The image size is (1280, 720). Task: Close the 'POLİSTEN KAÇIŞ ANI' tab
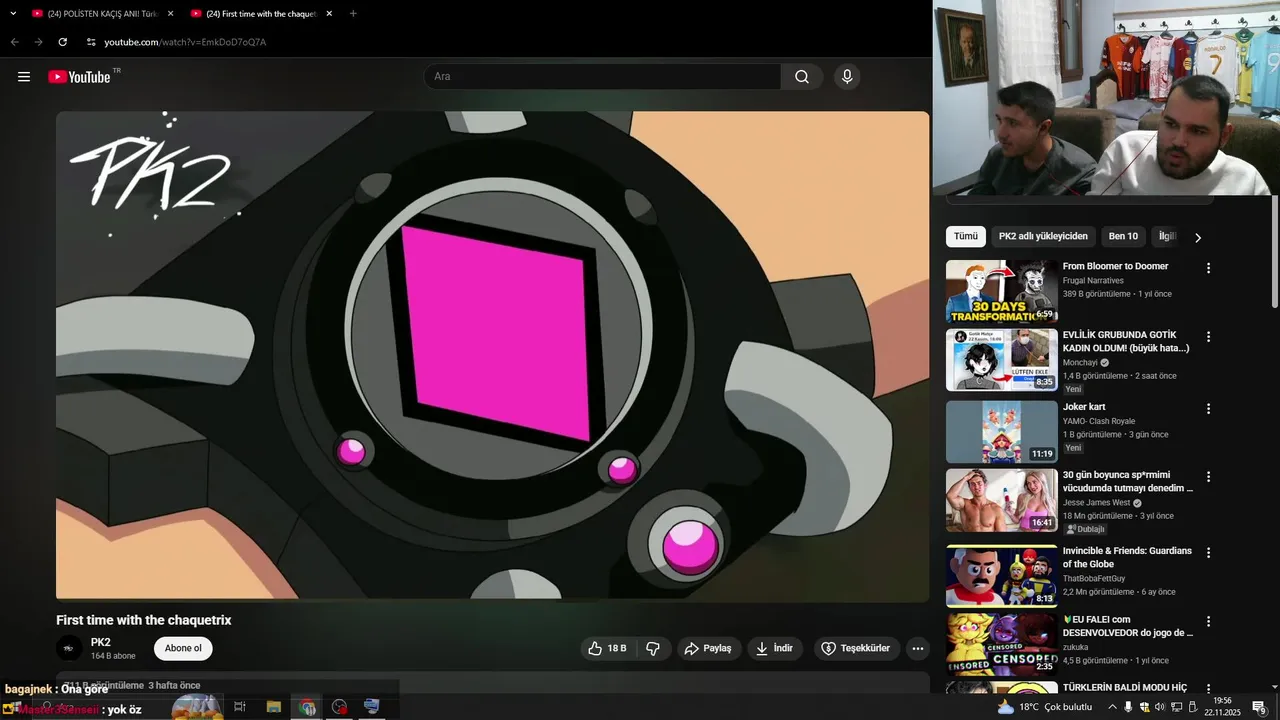click(170, 14)
